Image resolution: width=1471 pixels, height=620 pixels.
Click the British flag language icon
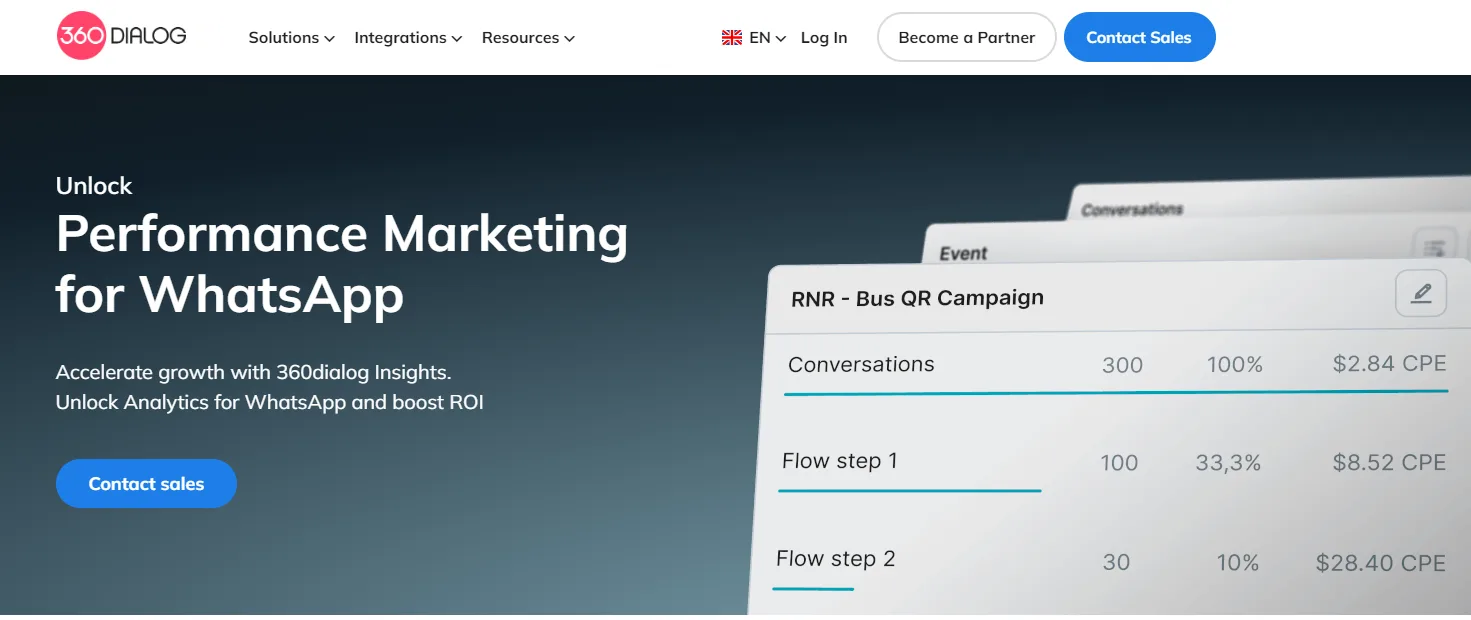[x=732, y=36]
